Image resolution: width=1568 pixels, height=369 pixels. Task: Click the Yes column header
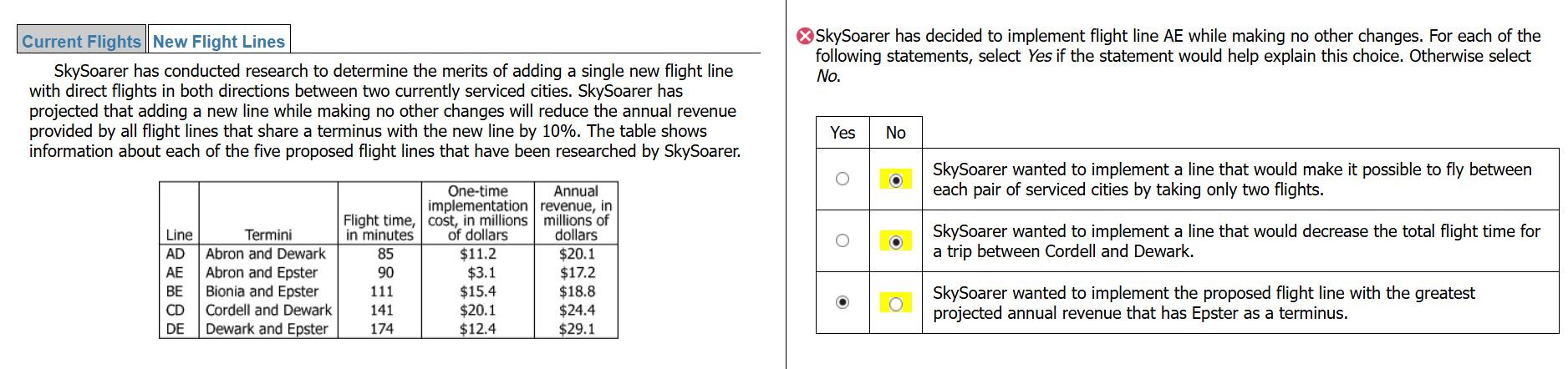click(843, 133)
